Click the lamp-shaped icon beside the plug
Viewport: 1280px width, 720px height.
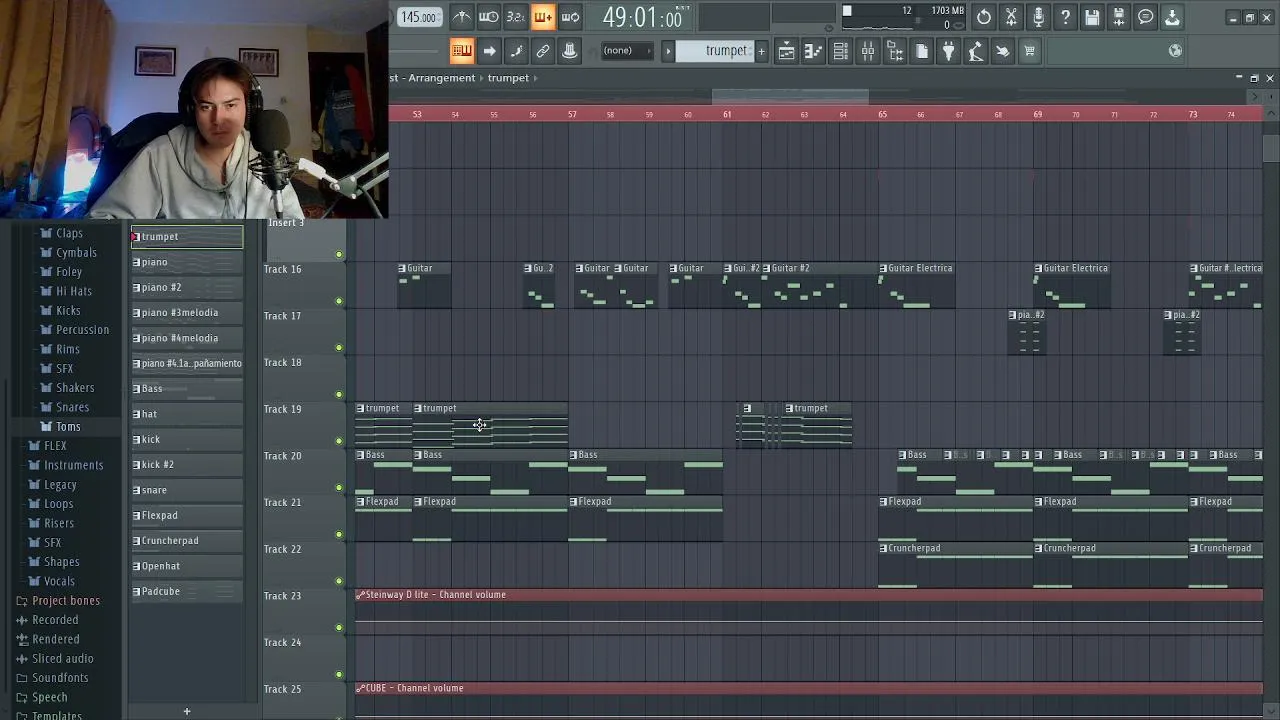pyautogui.click(x=976, y=51)
